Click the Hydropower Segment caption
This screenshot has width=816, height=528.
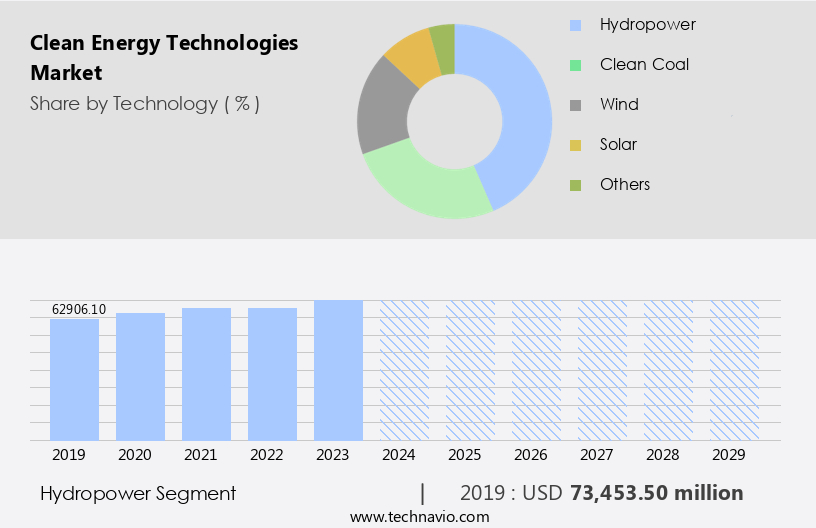click(138, 494)
